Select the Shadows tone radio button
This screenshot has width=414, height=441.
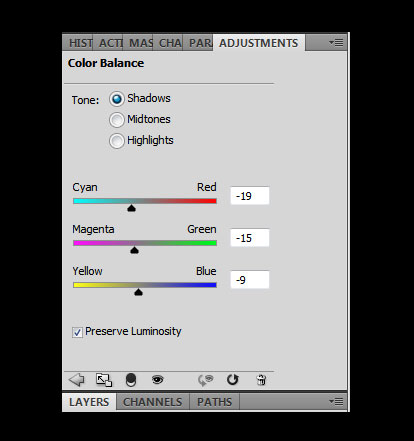117,99
